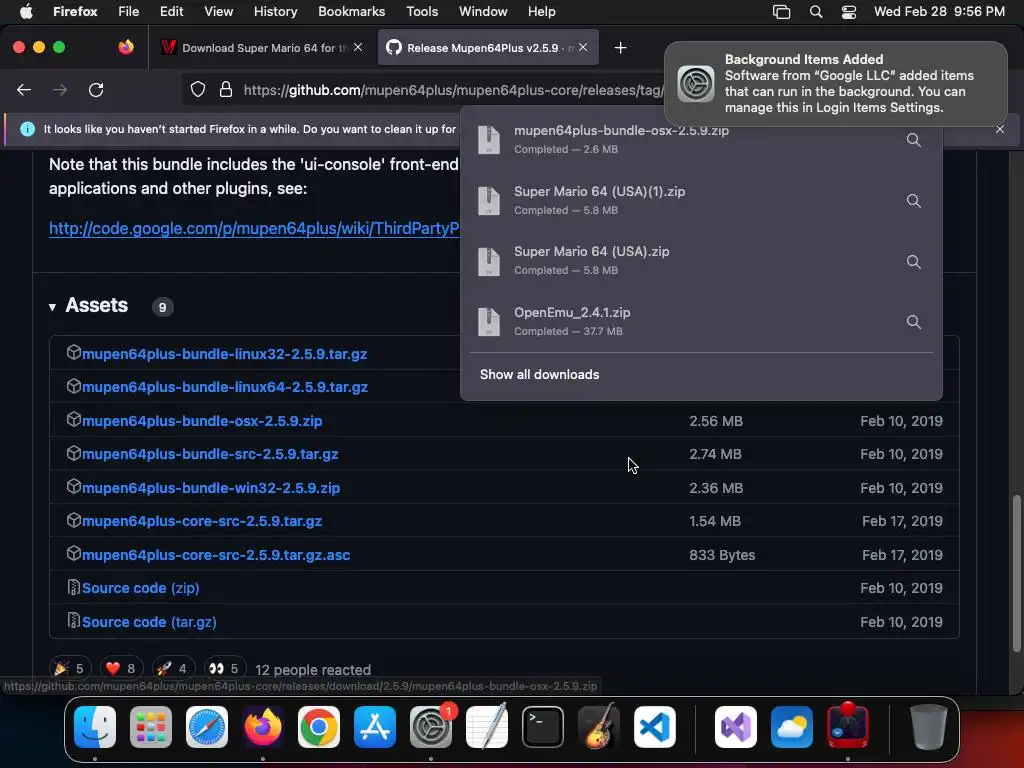The height and width of the screenshot is (768, 1024).
Task: Click the clock showing Wed Feb 28 9:56 PM
Action: [939, 11]
